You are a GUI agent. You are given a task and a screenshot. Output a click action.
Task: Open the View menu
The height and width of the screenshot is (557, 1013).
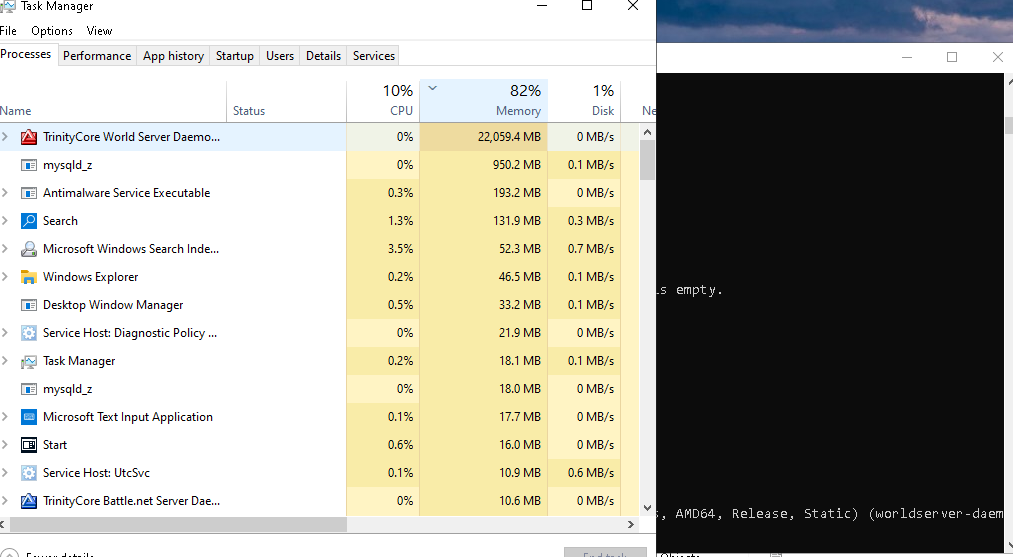tap(99, 30)
